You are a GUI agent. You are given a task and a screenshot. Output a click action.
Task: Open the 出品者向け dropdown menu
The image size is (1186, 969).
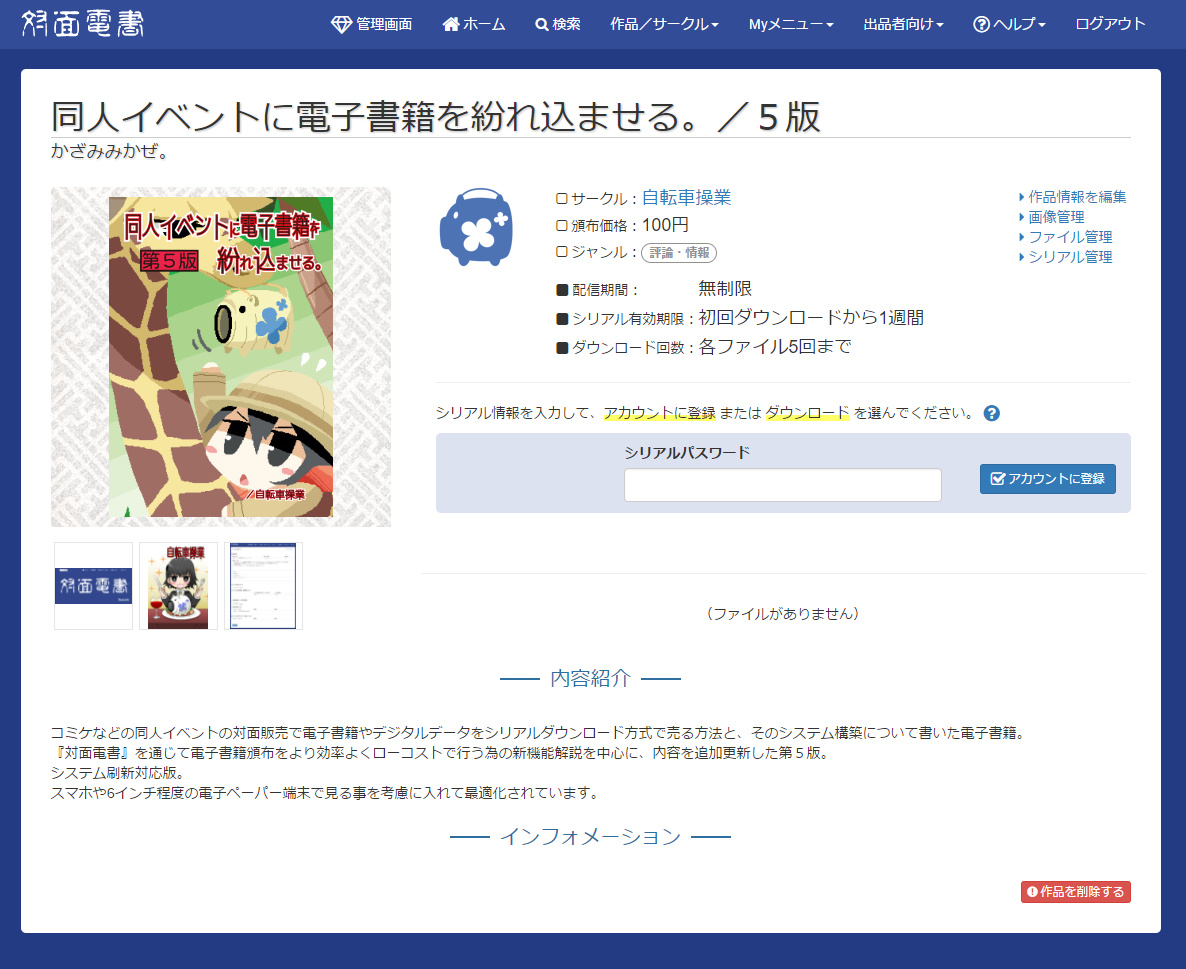pos(903,24)
